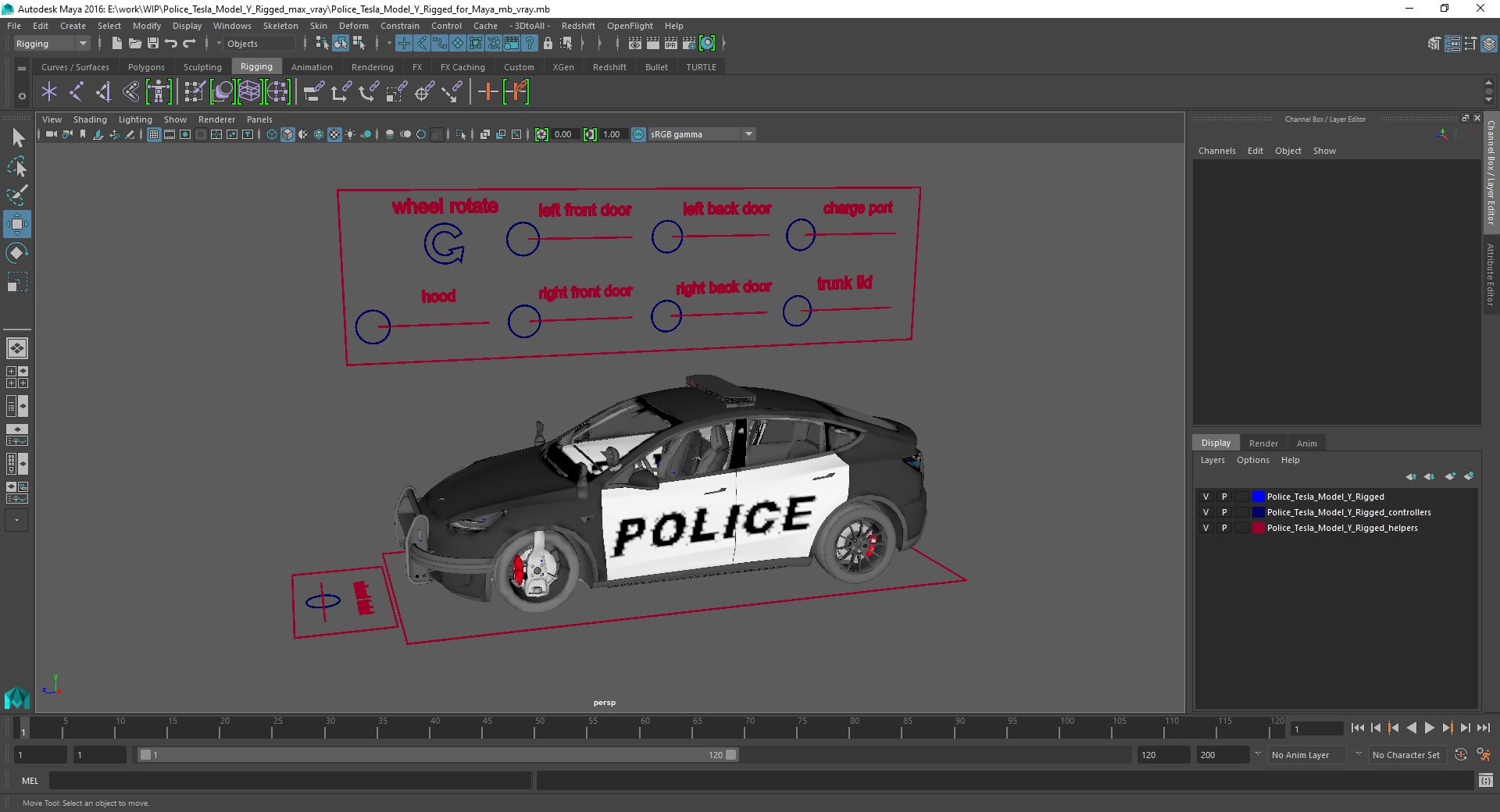Viewport: 1500px width, 812px height.
Task: Toggle visibility of Rigged_controllers layer
Action: pos(1205,512)
